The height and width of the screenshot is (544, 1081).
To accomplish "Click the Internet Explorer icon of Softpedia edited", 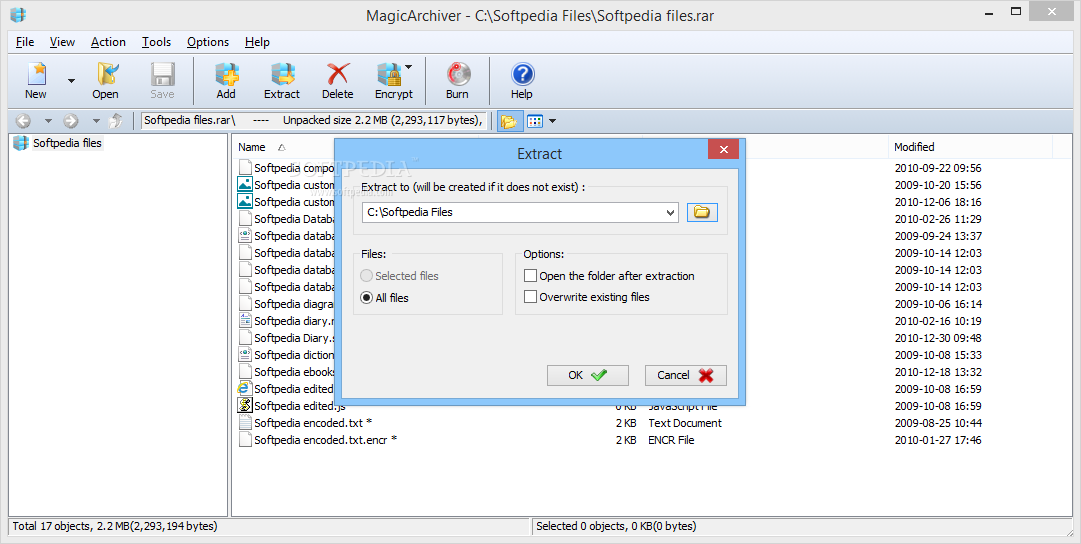I will point(245,389).
